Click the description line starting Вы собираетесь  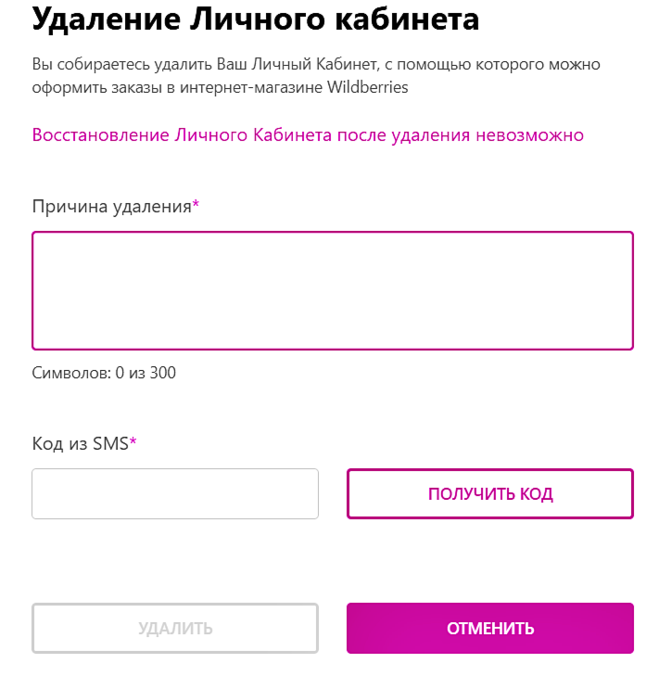click(316, 64)
